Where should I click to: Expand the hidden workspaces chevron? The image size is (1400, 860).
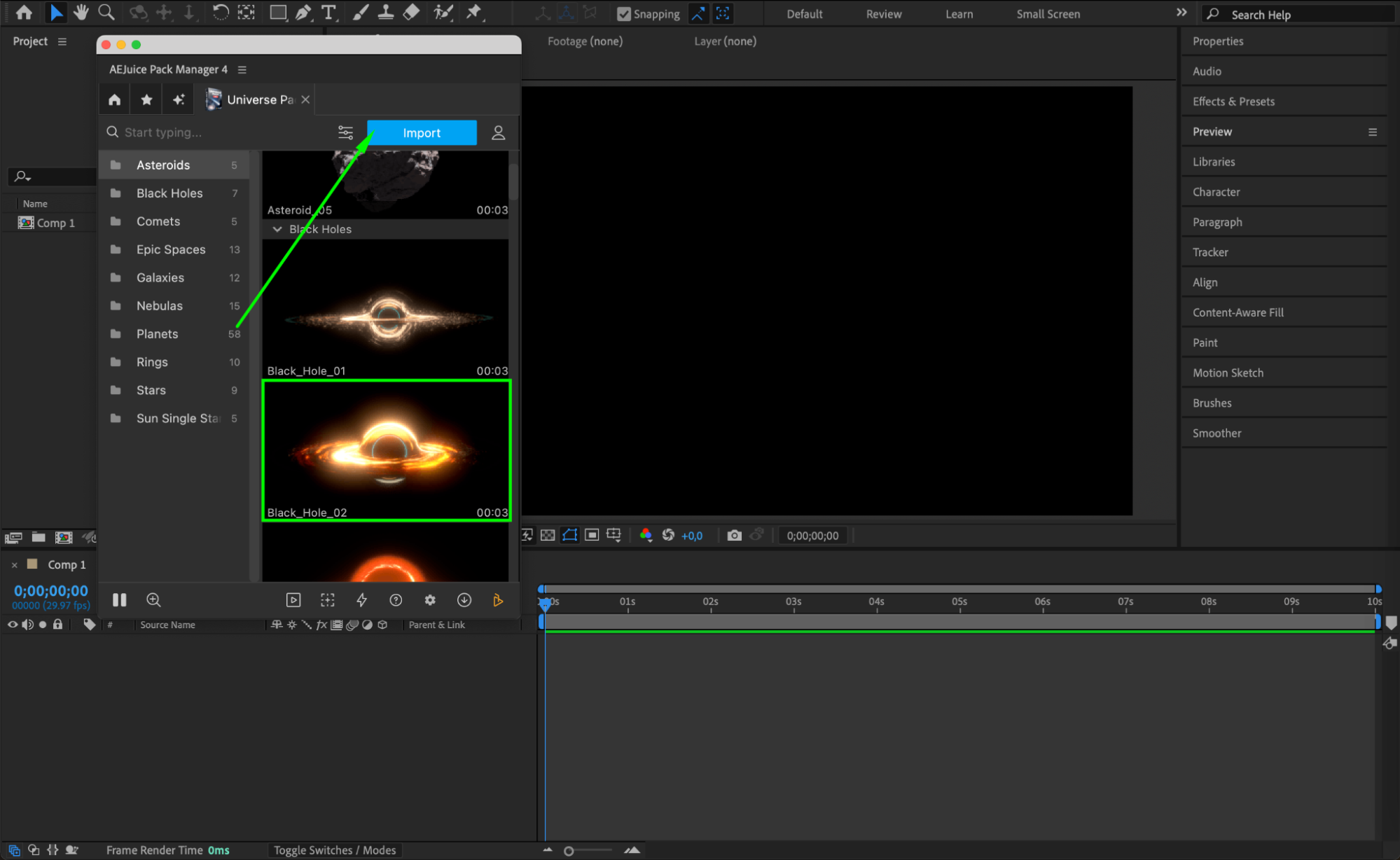click(1181, 13)
